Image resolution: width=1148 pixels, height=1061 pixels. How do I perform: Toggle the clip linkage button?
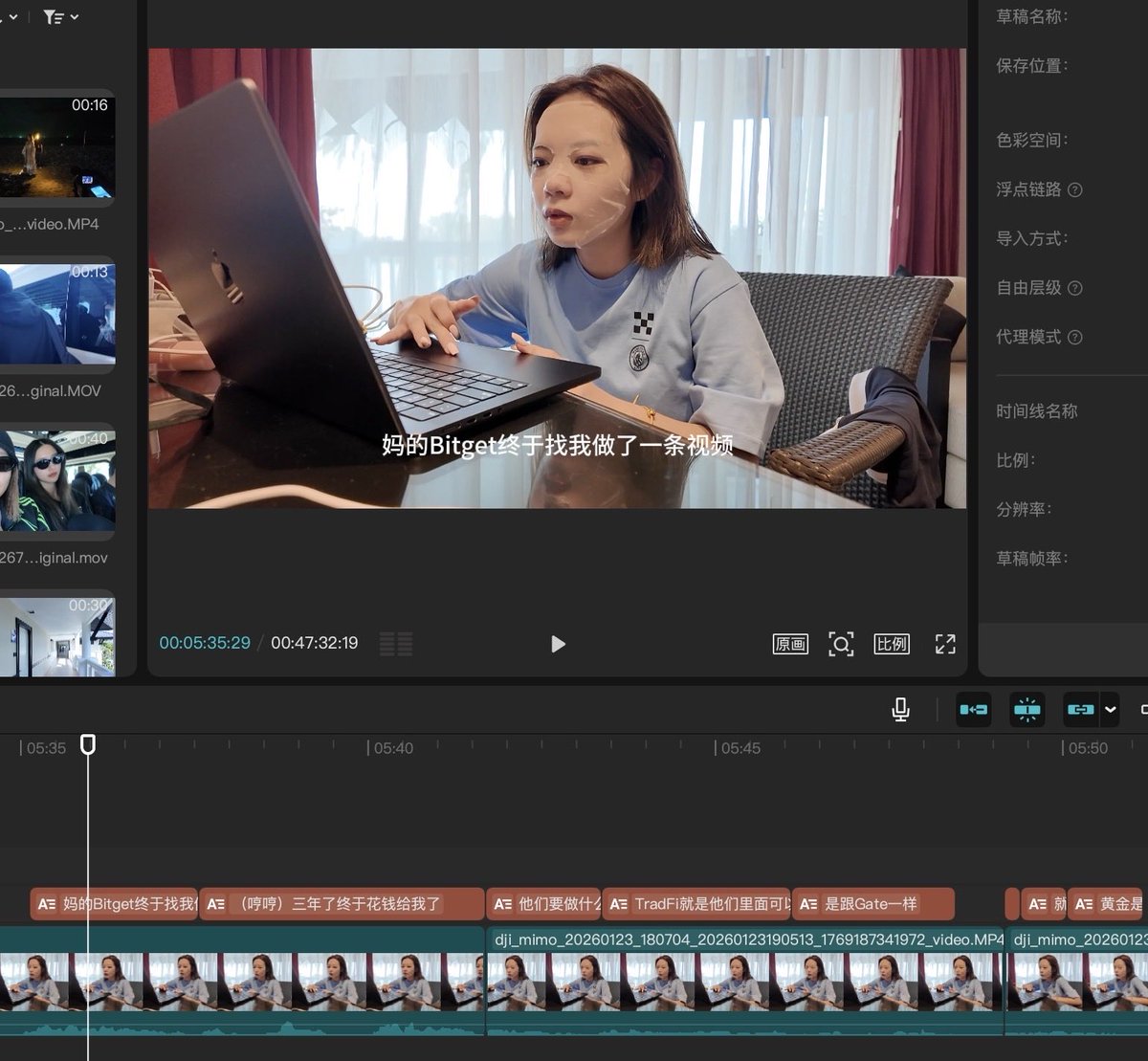pyautogui.click(x=1081, y=709)
